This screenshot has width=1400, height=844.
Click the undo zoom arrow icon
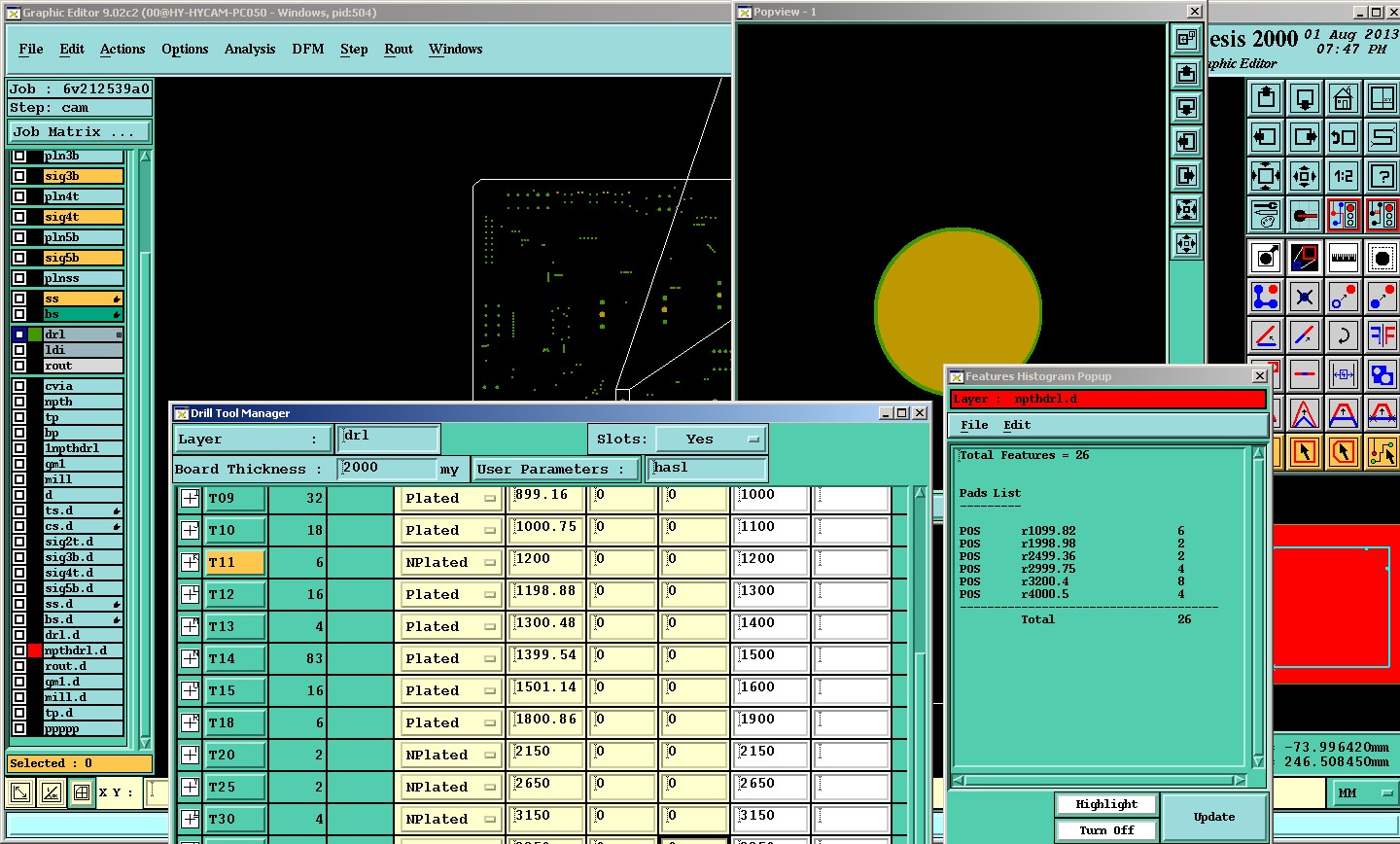coord(1343,137)
